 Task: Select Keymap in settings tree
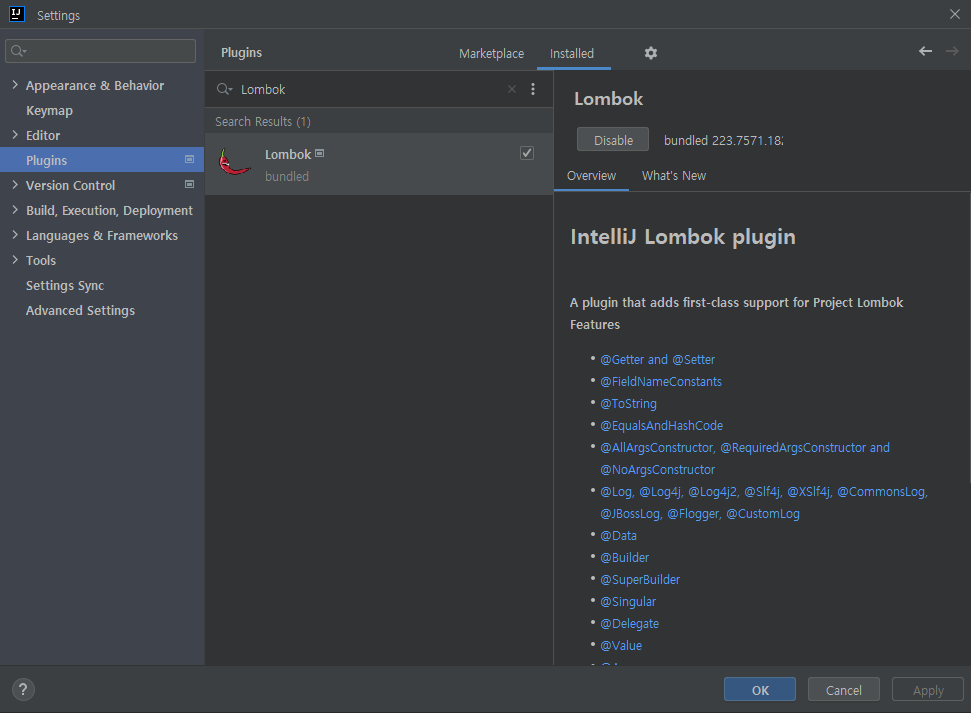point(50,111)
